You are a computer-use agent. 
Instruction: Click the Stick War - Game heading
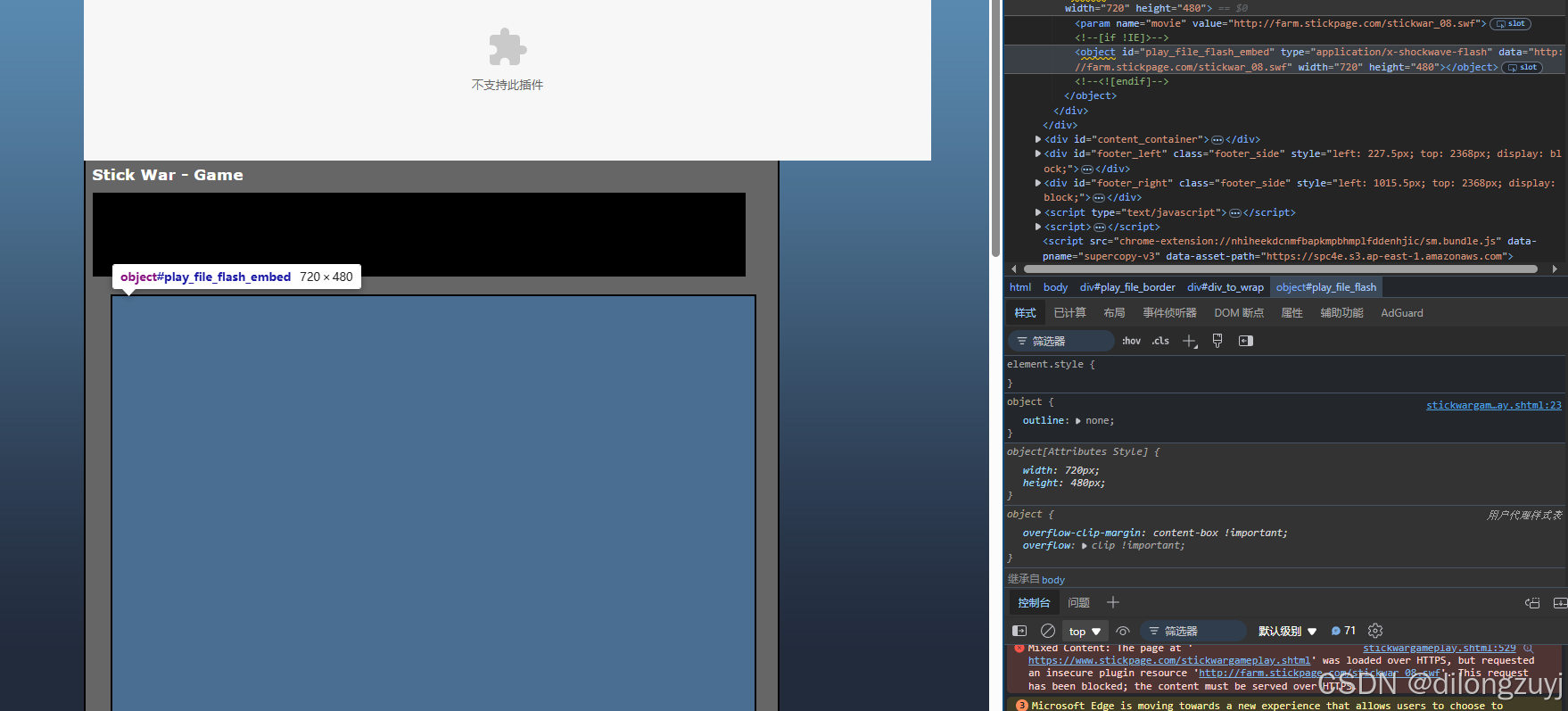168,175
